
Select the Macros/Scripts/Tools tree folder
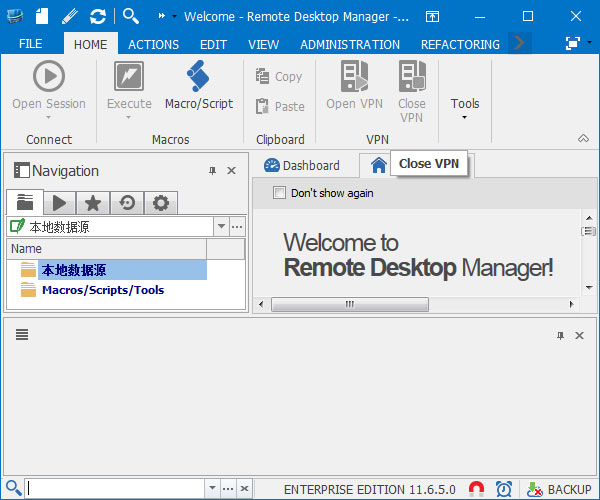click(x=102, y=290)
